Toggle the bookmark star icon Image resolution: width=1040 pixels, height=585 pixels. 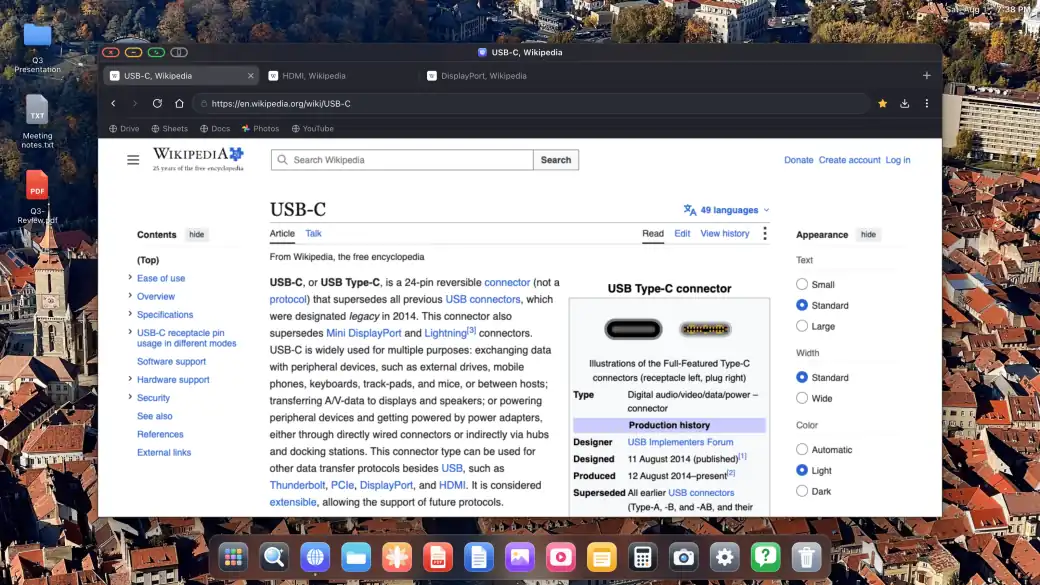[882, 103]
